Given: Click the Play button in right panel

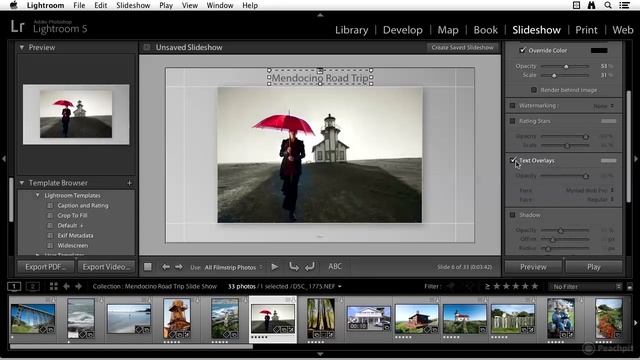Looking at the screenshot, I should pyautogui.click(x=593, y=267).
